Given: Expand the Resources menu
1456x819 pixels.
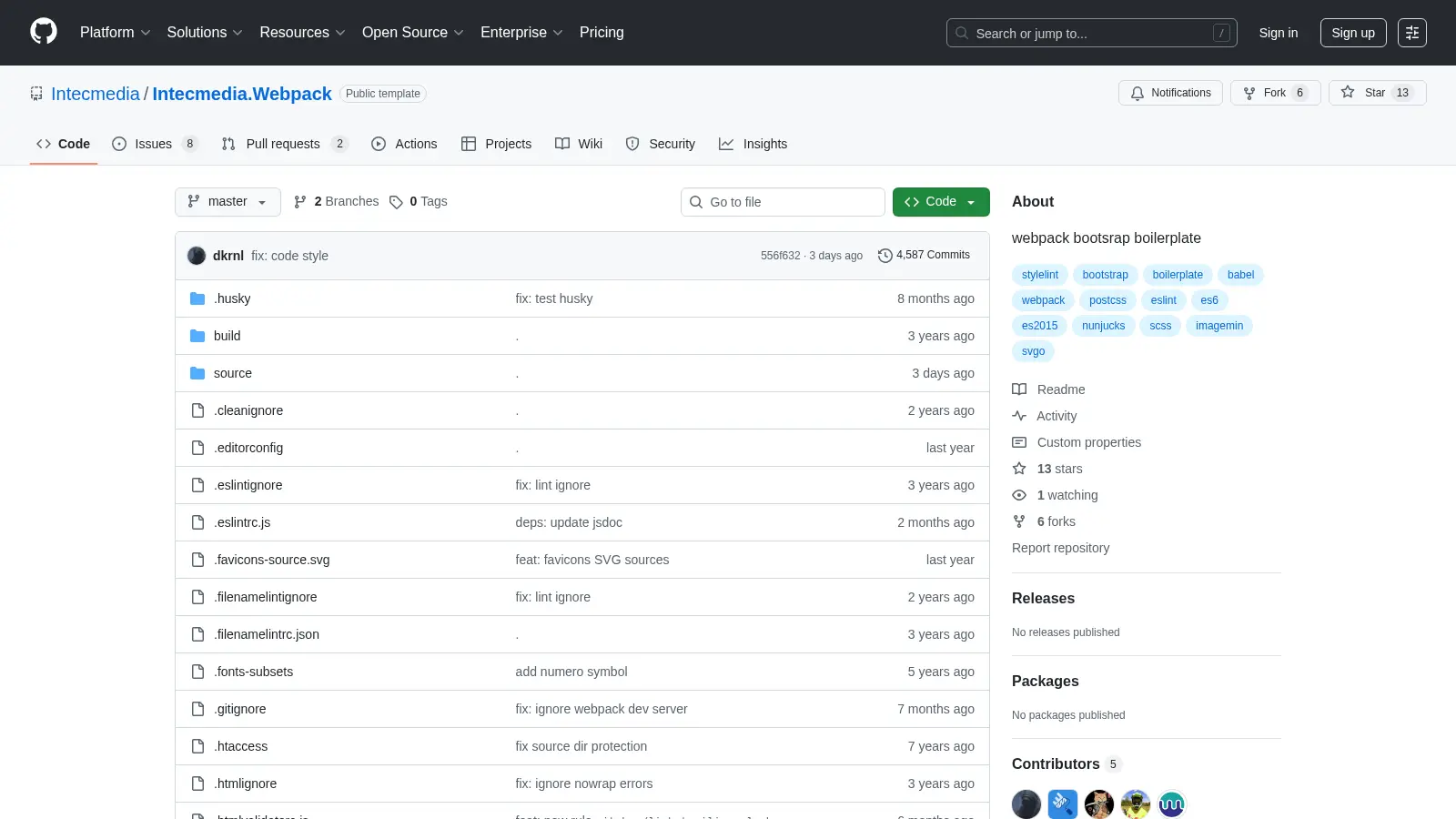Looking at the screenshot, I should (302, 33).
